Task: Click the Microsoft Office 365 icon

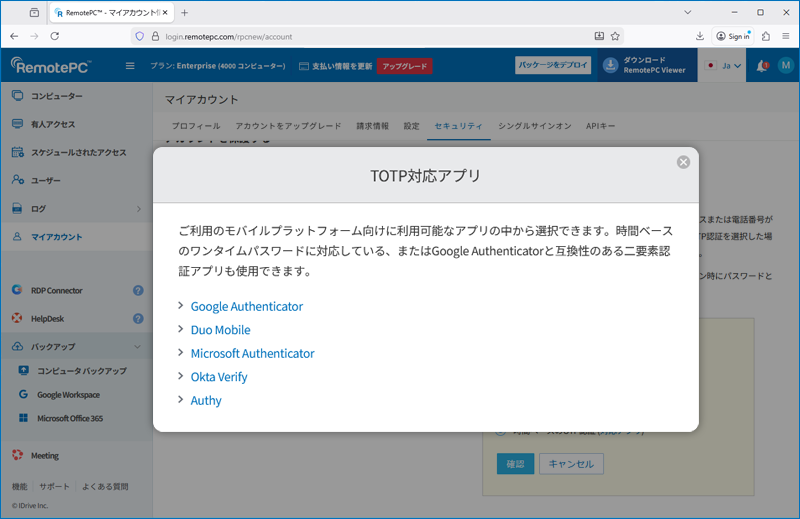Action: click(23, 418)
